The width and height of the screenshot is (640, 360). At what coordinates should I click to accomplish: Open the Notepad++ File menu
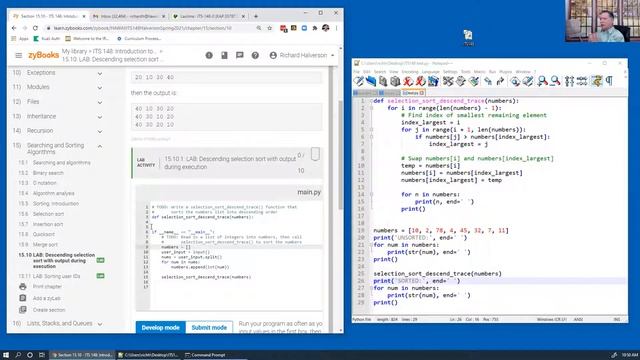[x=356, y=72]
